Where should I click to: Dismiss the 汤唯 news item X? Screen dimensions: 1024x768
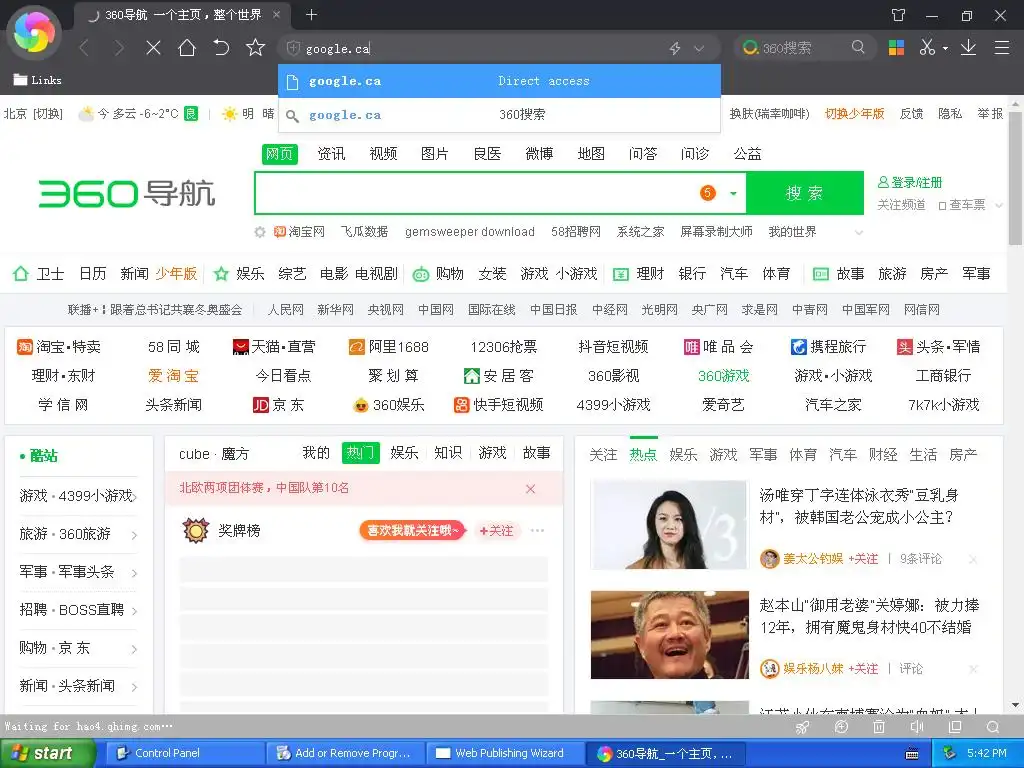coord(973,559)
